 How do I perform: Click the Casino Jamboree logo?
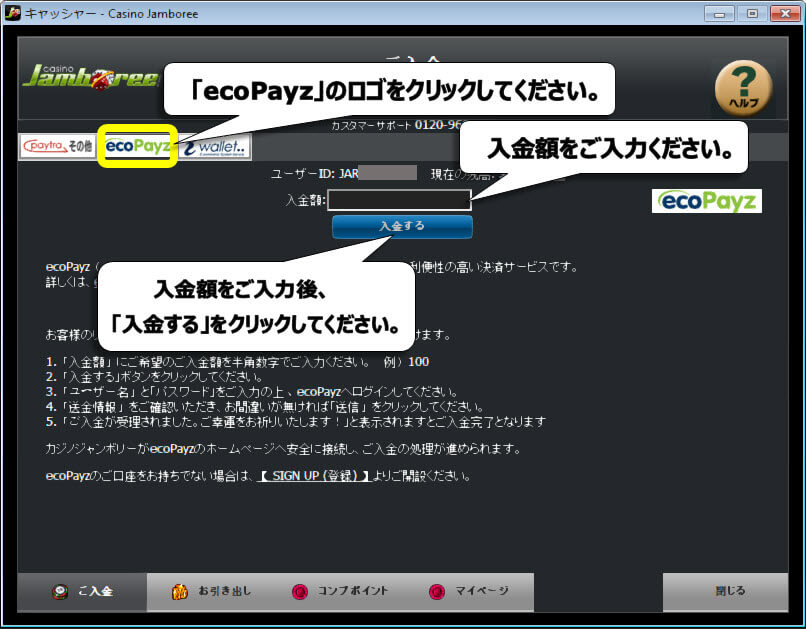coord(91,77)
